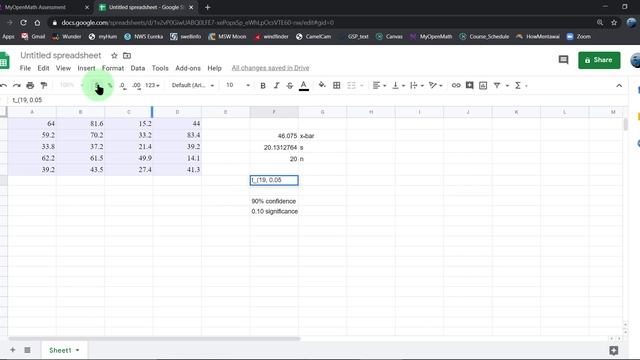The image size is (640, 360).
Task: Increase decimal places
Action: [x=136, y=85]
